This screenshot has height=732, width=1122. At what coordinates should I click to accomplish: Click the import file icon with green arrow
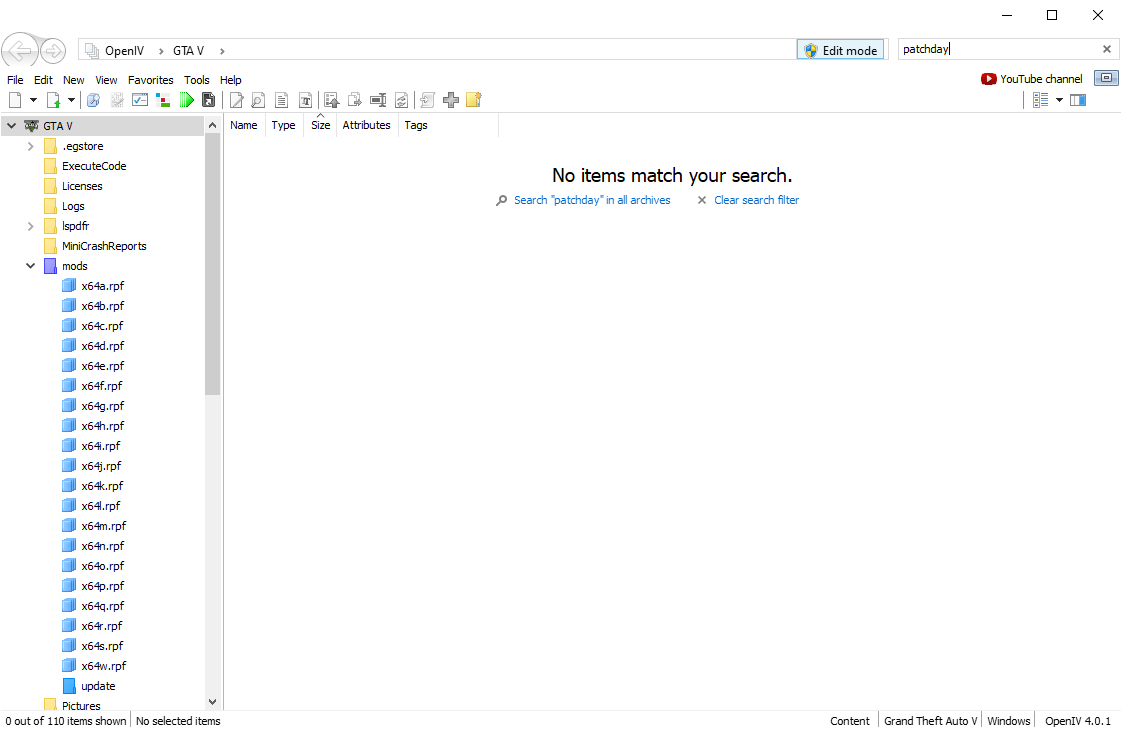pos(53,100)
